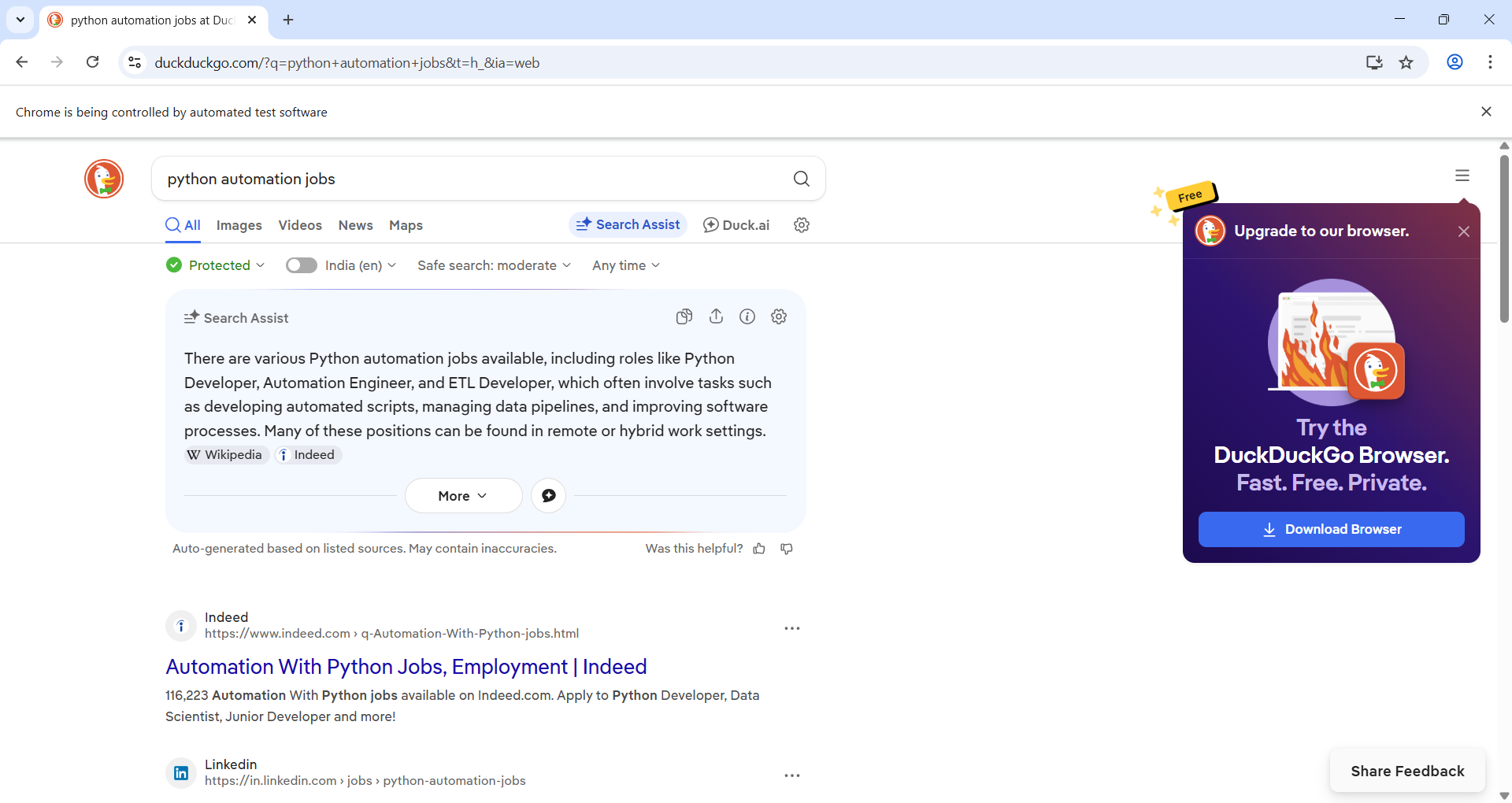The image size is (1512, 803).
Task: Open the Automation With Python Jobs result
Action: (x=406, y=667)
